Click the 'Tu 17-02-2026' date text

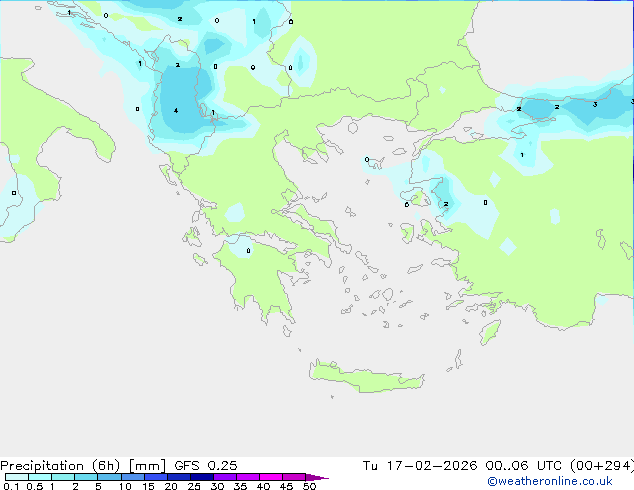[420, 466]
